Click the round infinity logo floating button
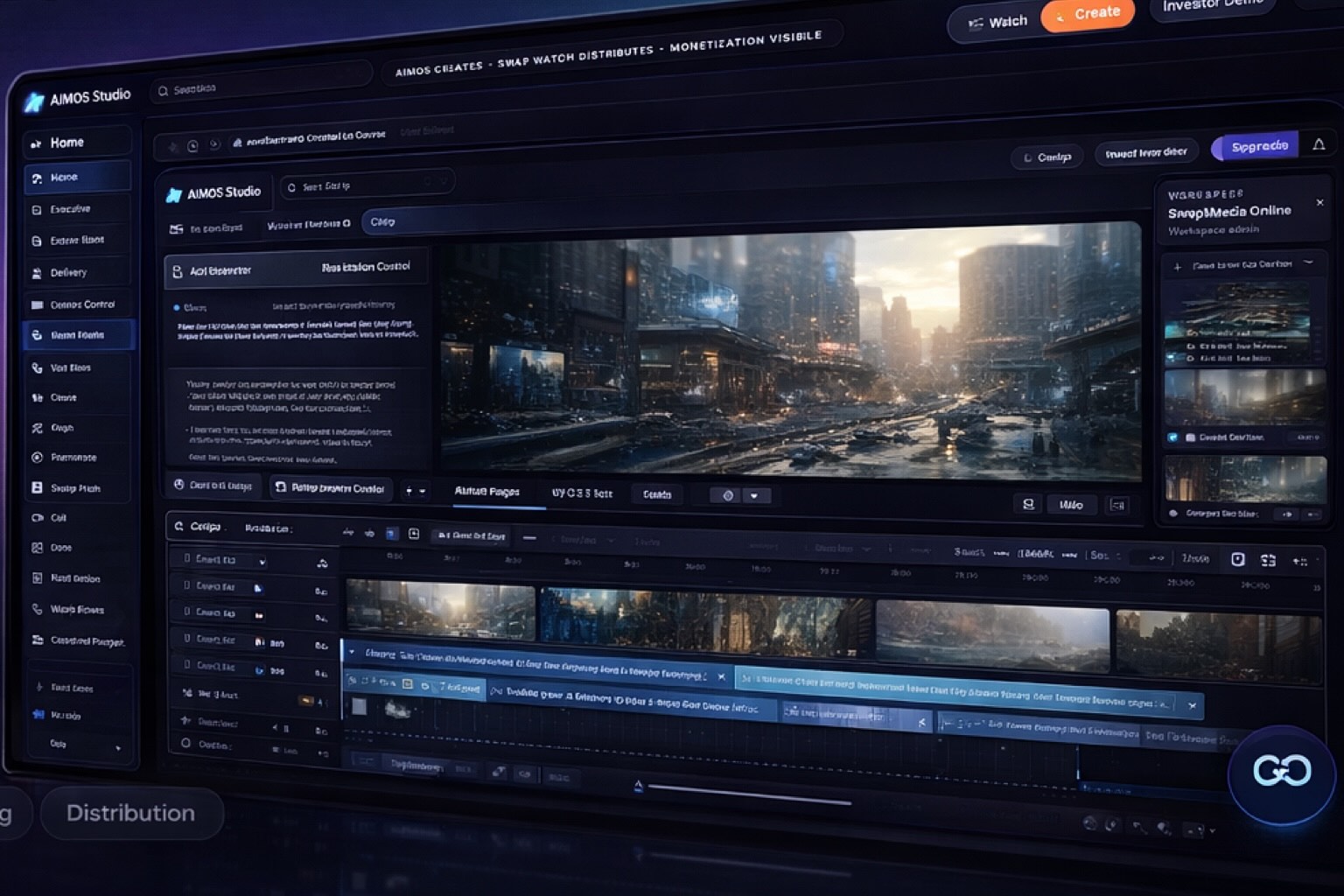 click(x=1281, y=771)
